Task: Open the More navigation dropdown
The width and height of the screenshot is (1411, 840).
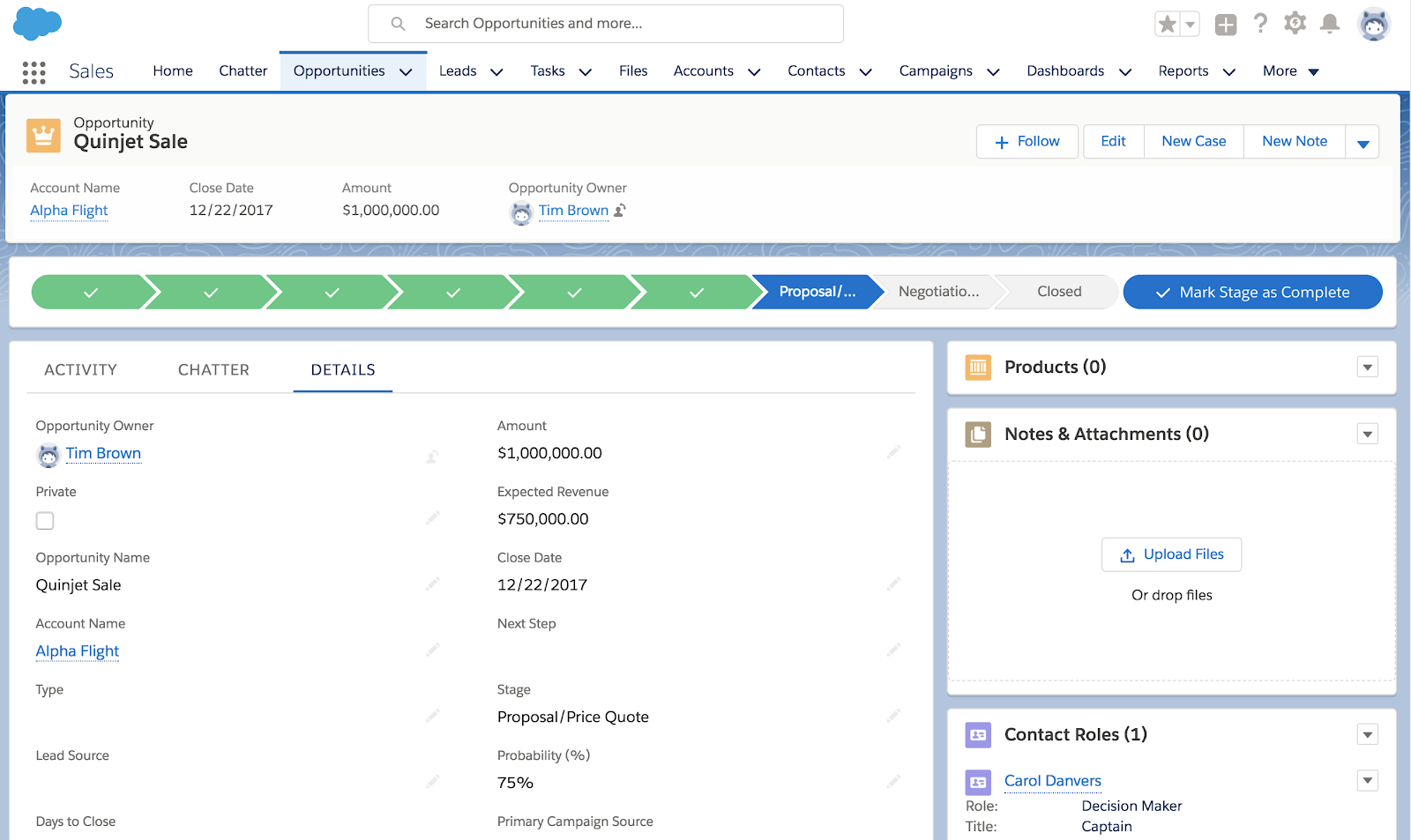Action: [x=1290, y=71]
